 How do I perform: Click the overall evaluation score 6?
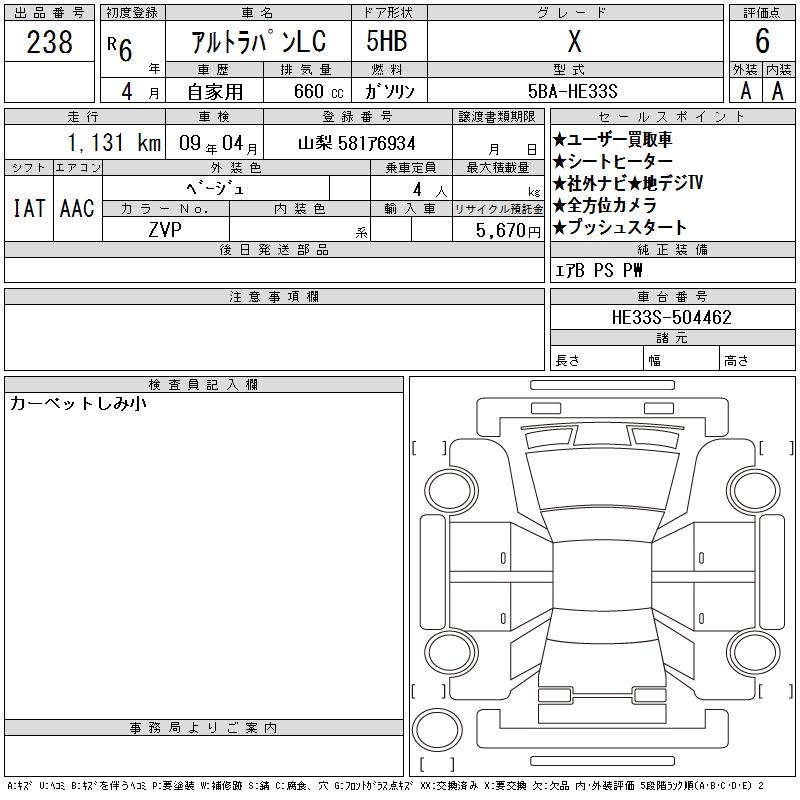pos(762,42)
